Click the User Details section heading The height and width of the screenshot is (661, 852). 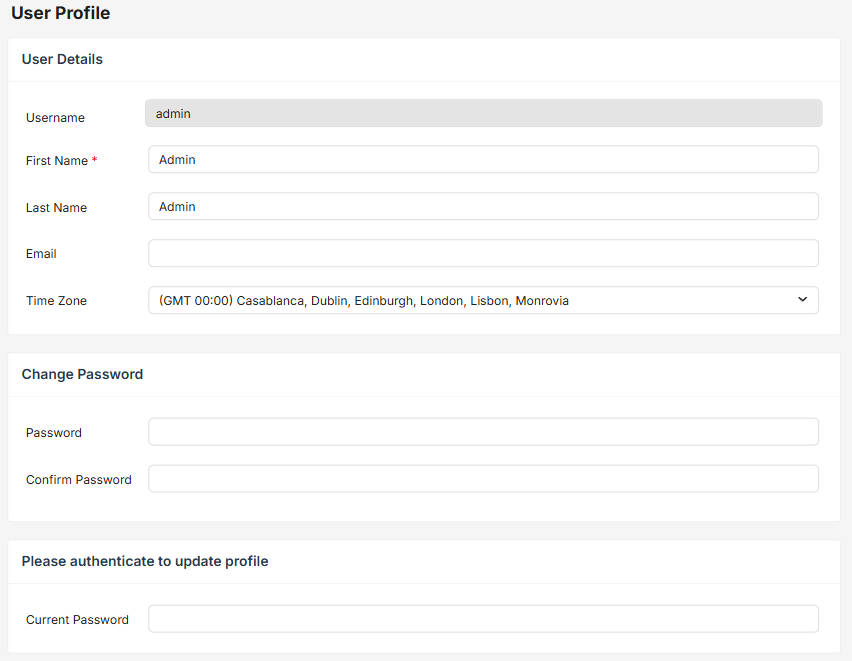[62, 59]
